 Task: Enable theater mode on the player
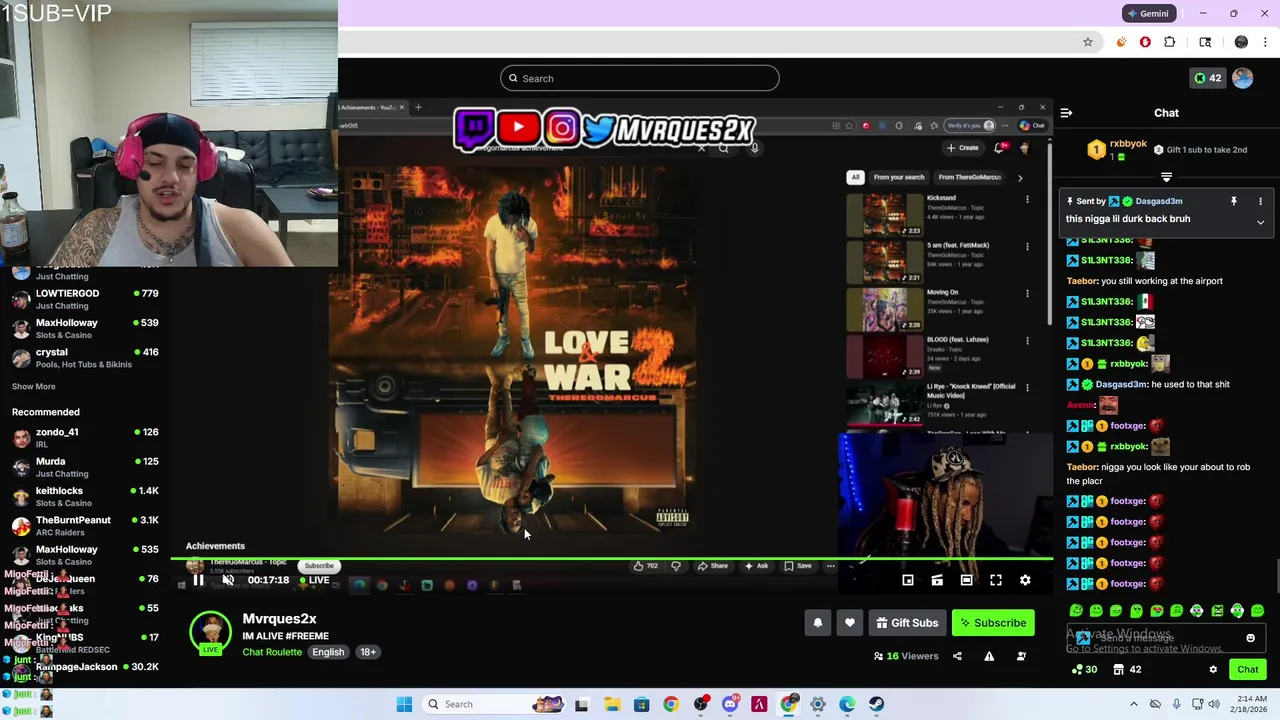(966, 580)
